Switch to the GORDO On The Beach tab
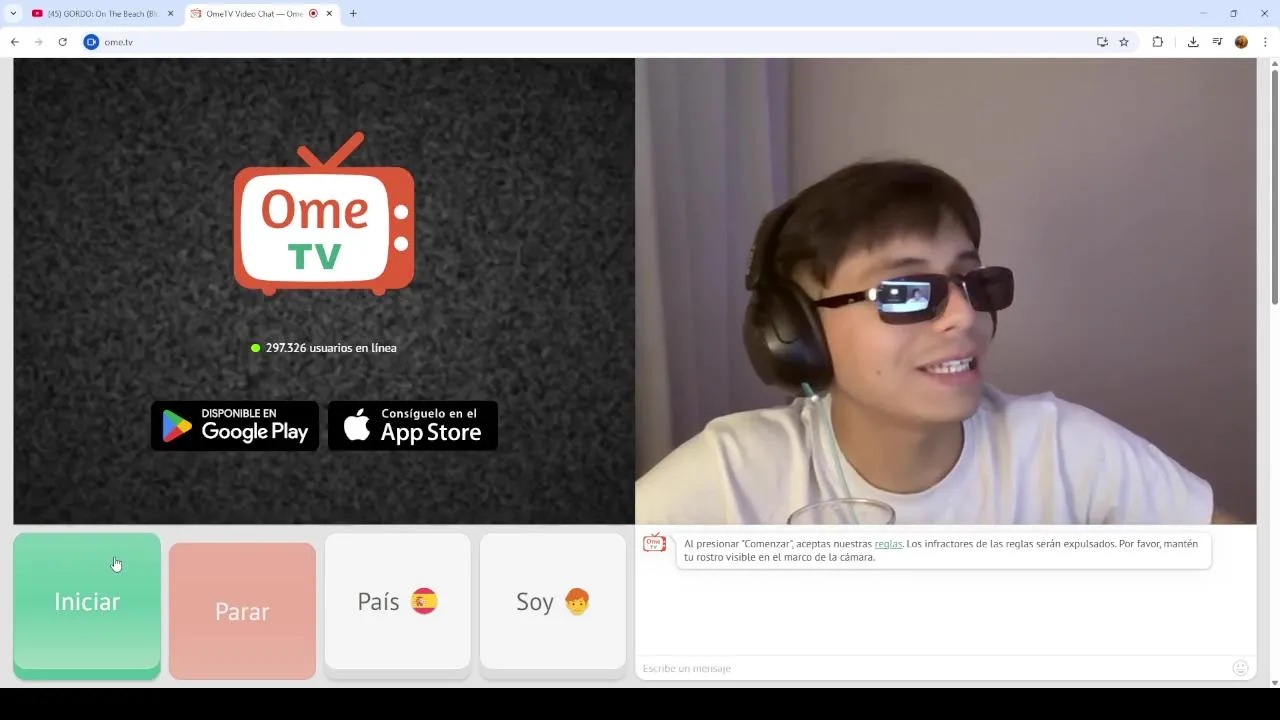This screenshot has height=720, width=1280. click(x=103, y=14)
